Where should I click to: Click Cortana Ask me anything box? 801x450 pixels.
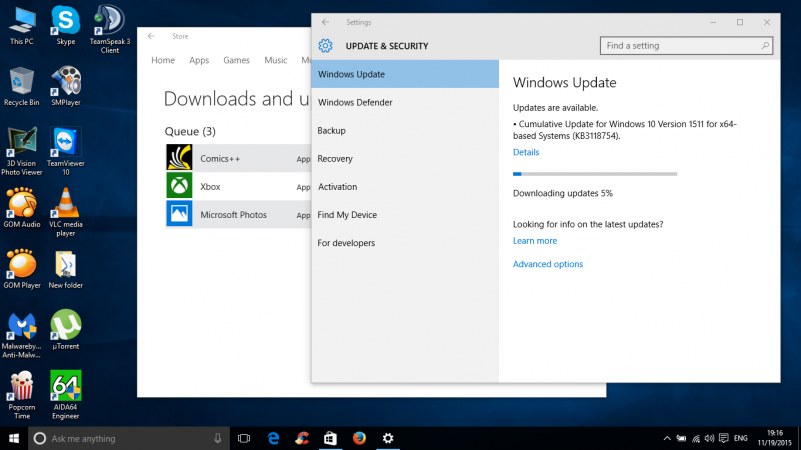point(128,438)
